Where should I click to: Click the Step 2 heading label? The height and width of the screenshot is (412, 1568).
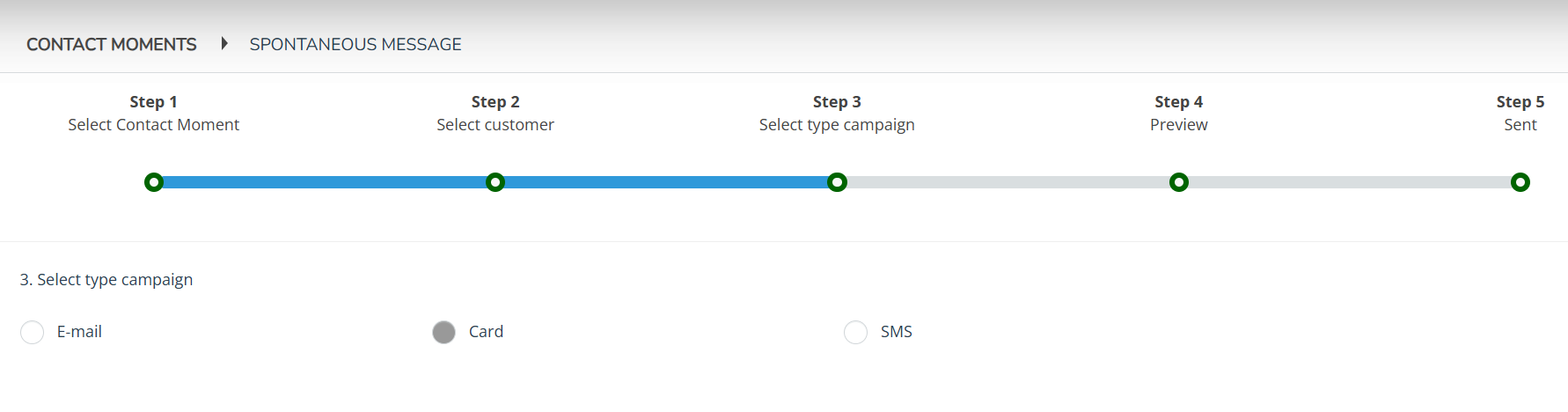click(495, 102)
